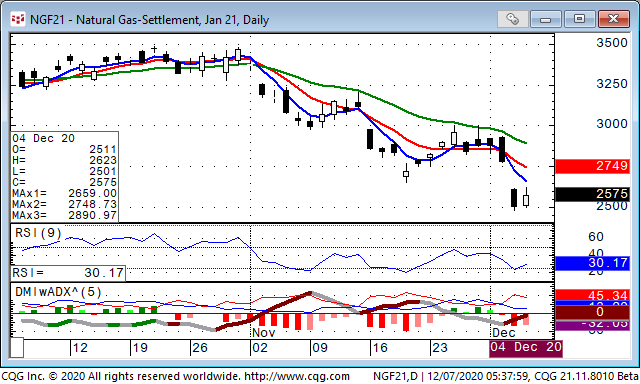This screenshot has width=640, height=384.
Task: Click the CQG chart icon in the title bar
Action: [18, 19]
